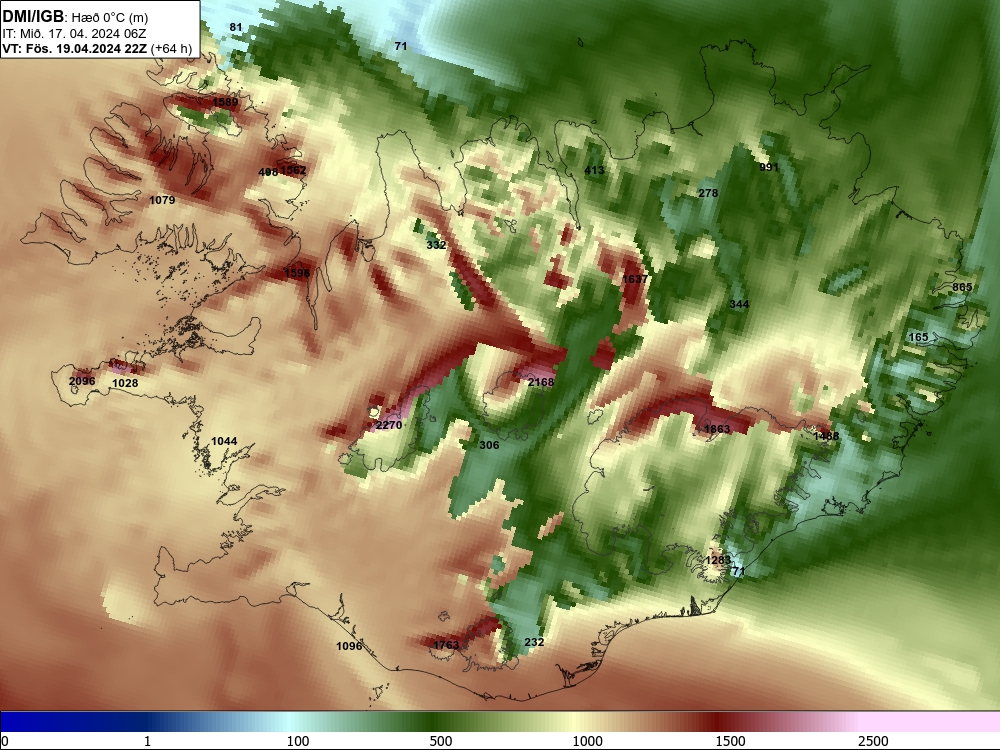Click the 1028 map label
This screenshot has width=1000, height=750.
(125, 383)
